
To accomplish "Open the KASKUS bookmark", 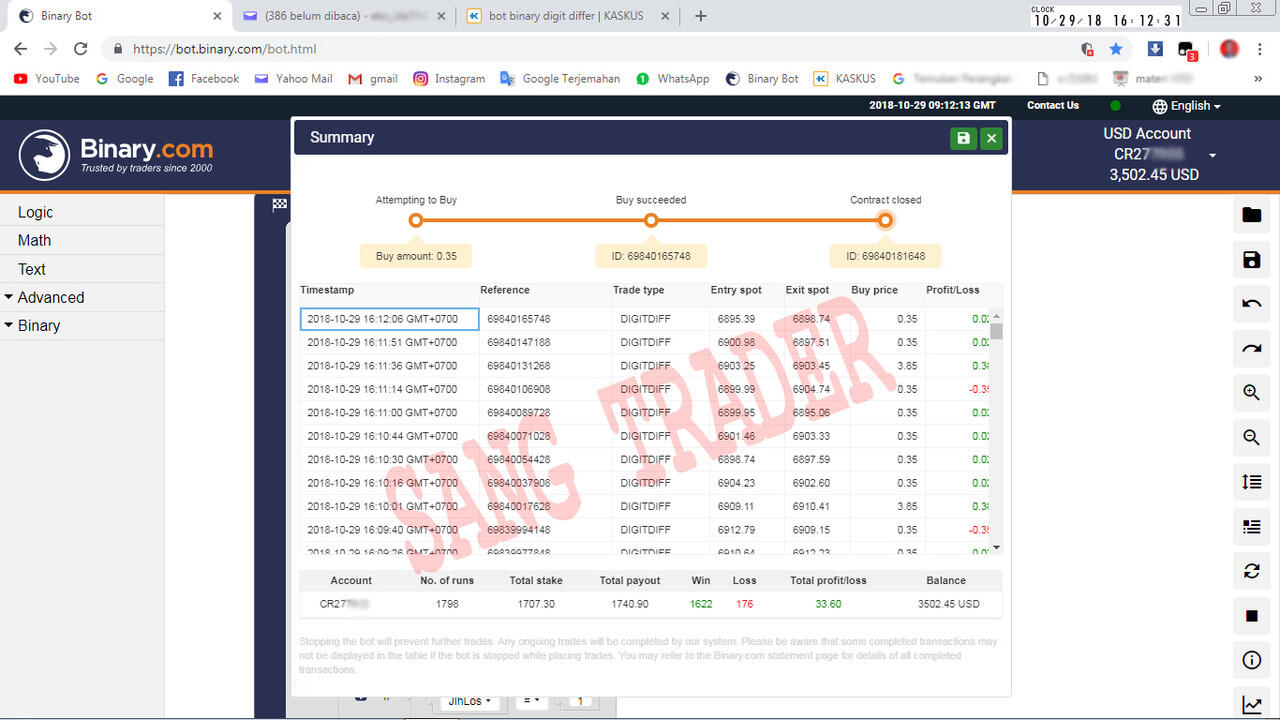I will coord(844,78).
